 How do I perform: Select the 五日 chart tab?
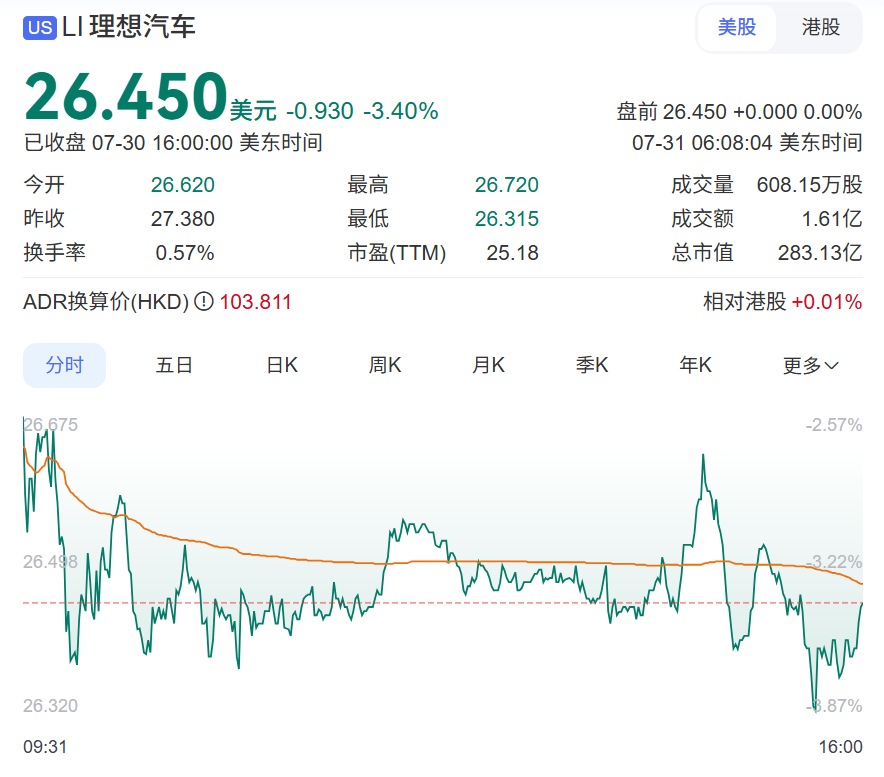pyautogui.click(x=174, y=365)
